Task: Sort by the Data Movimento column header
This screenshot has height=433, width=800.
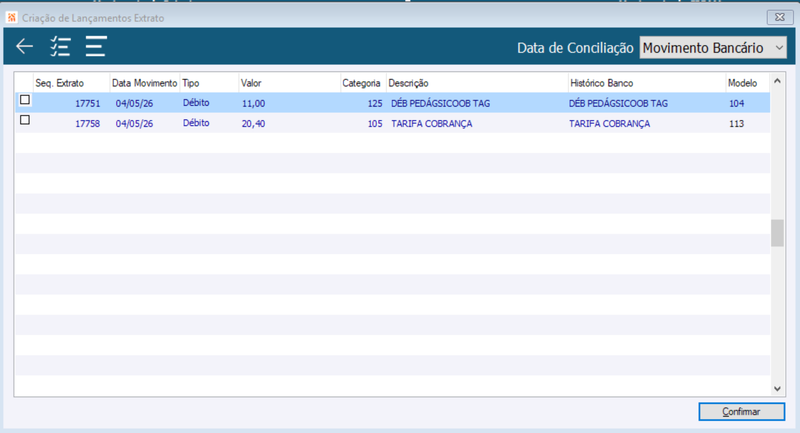Action: click(144, 83)
